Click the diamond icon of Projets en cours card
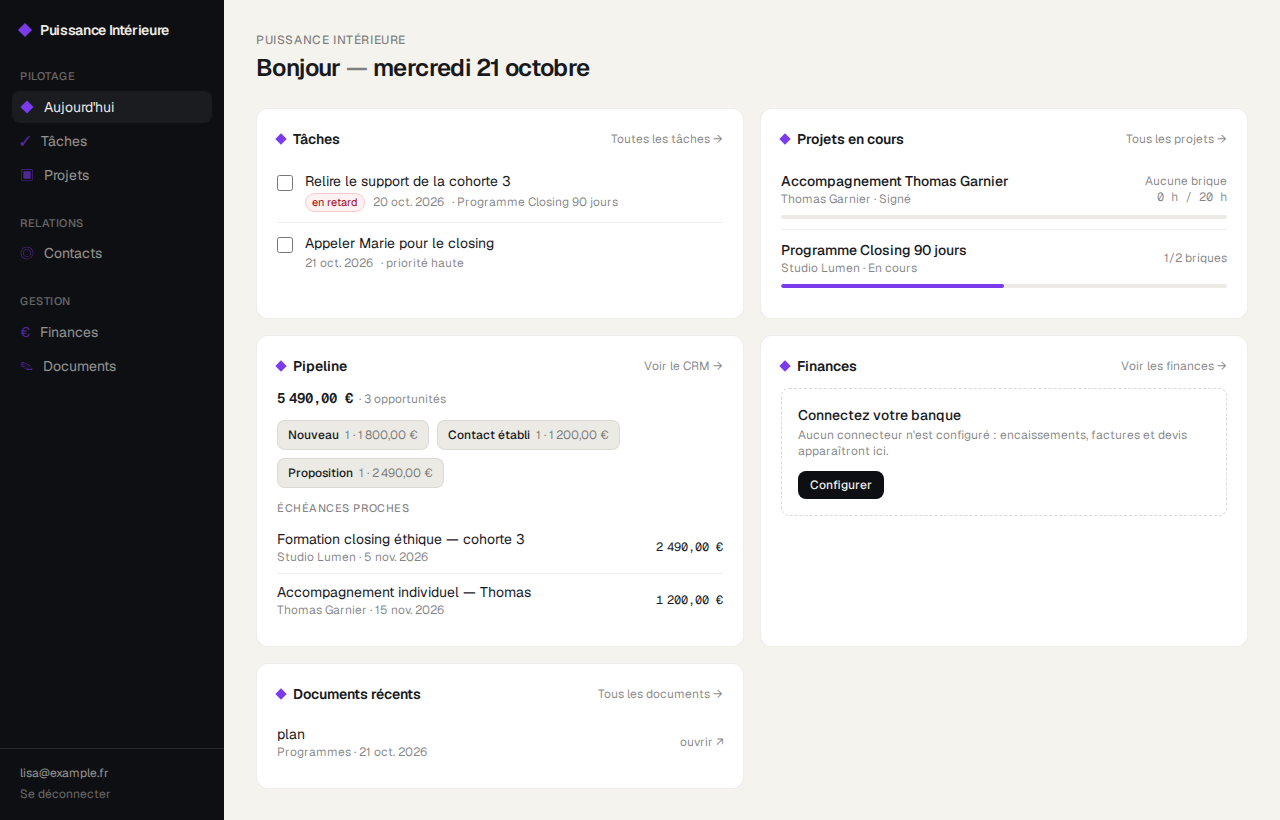Image resolution: width=1280 pixels, height=820 pixels. tap(785, 139)
